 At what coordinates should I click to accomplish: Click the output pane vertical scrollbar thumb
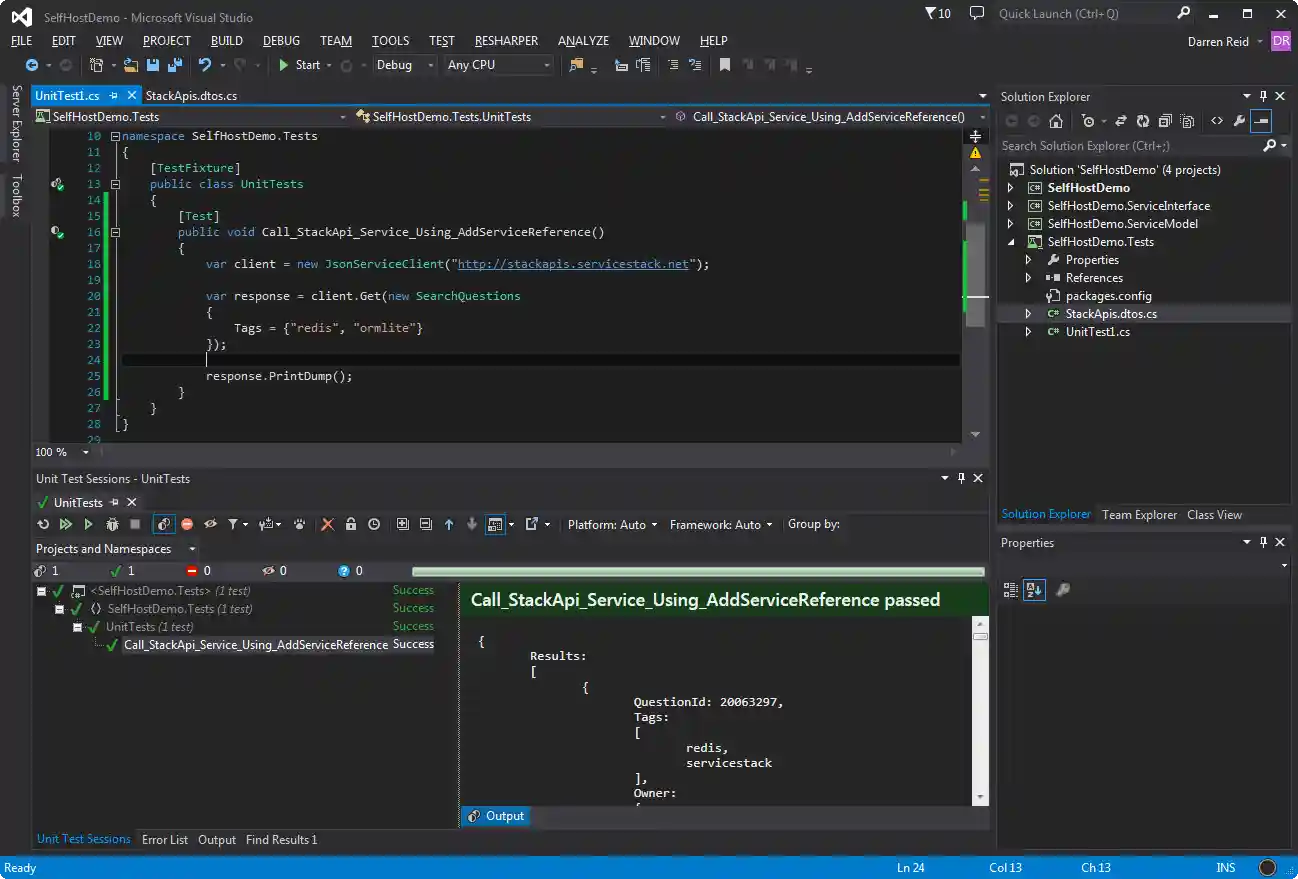point(980,636)
